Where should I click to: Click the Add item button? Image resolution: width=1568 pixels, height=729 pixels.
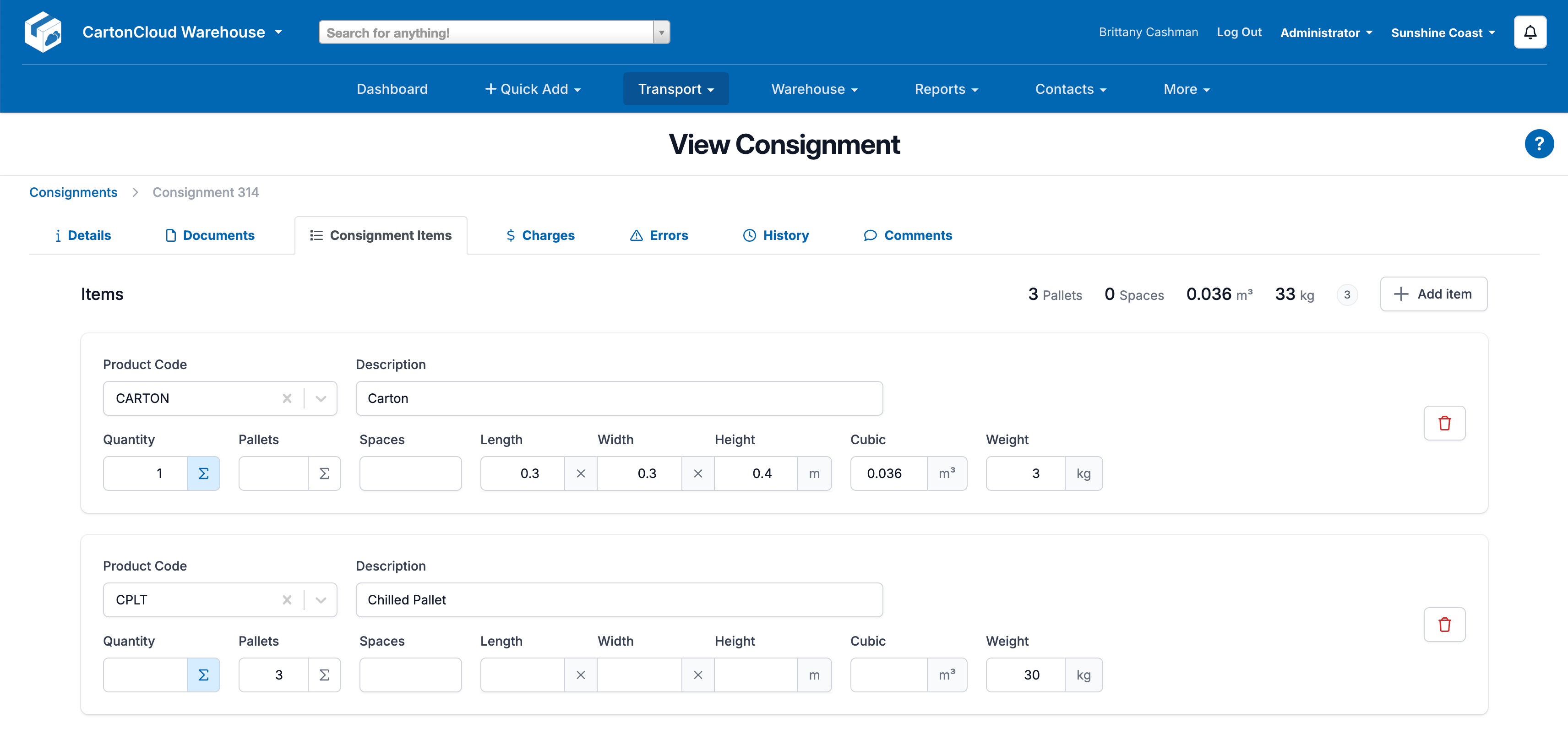click(1433, 294)
